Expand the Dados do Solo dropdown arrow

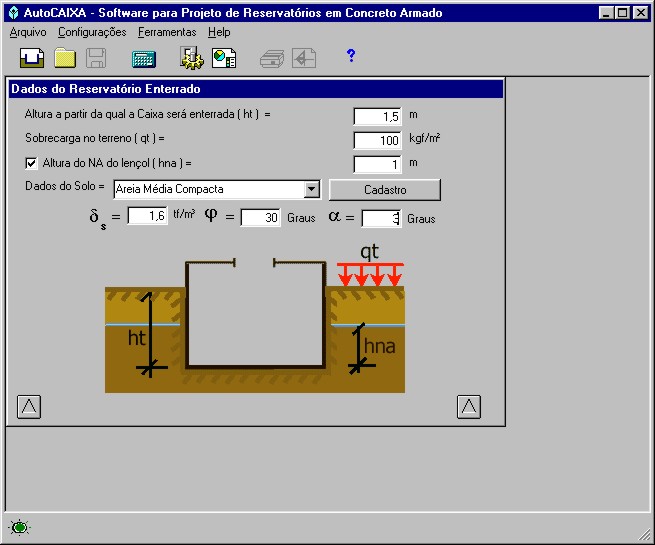pyautogui.click(x=311, y=189)
